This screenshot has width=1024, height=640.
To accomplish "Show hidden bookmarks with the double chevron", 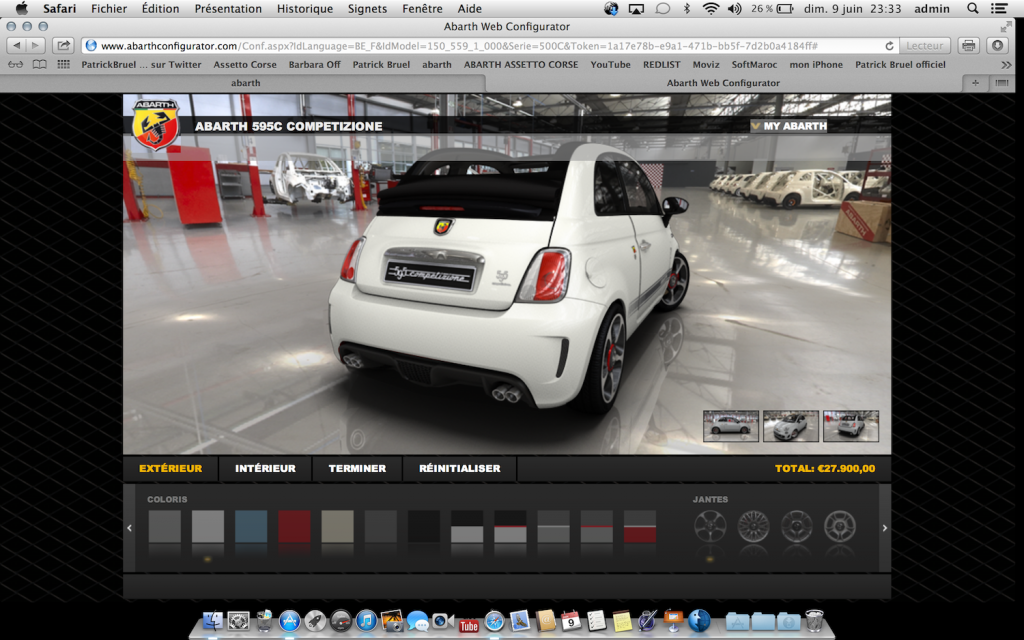I will (x=1006, y=65).
